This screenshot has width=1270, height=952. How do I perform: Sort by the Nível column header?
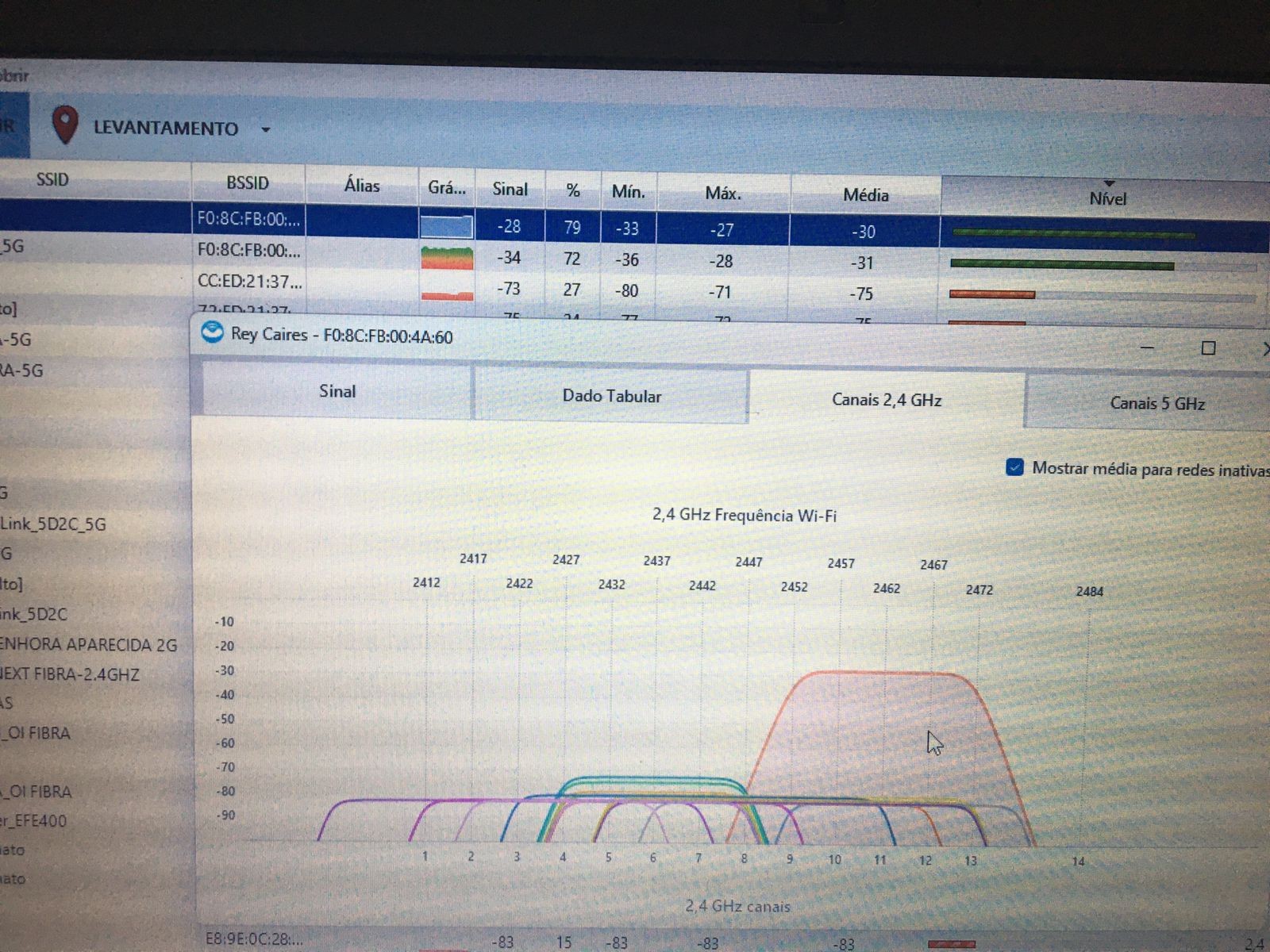pos(1106,198)
